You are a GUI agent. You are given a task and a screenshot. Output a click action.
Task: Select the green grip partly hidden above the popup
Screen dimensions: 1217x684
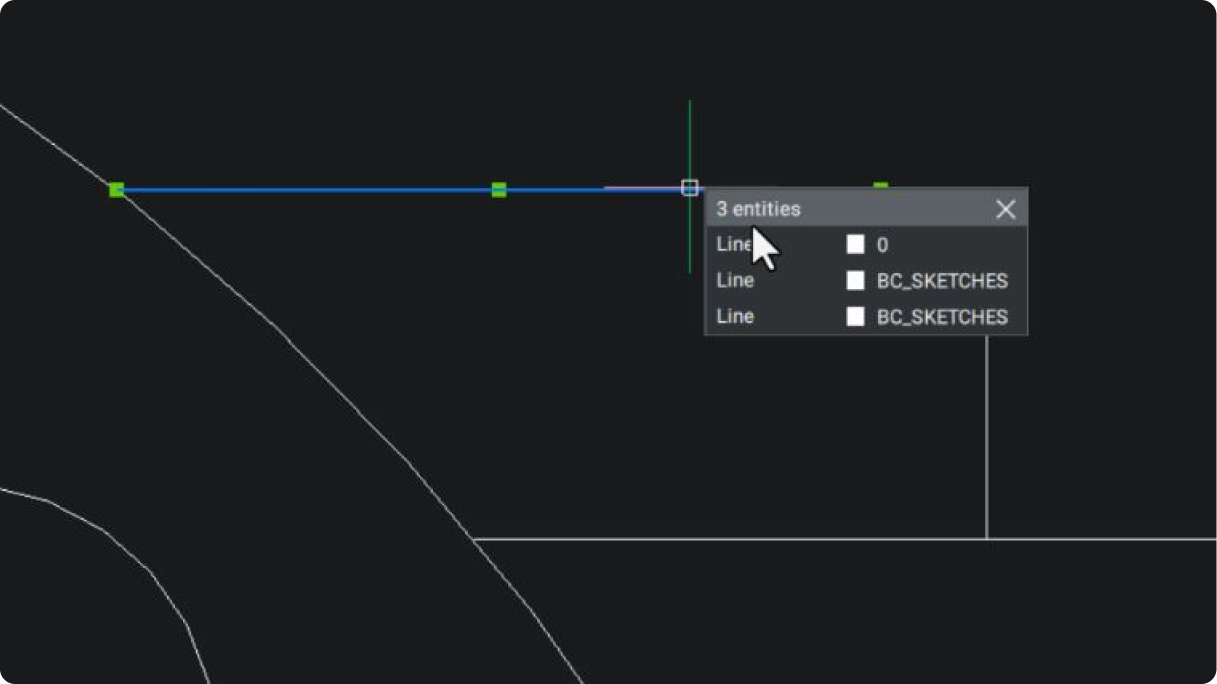tap(880, 185)
